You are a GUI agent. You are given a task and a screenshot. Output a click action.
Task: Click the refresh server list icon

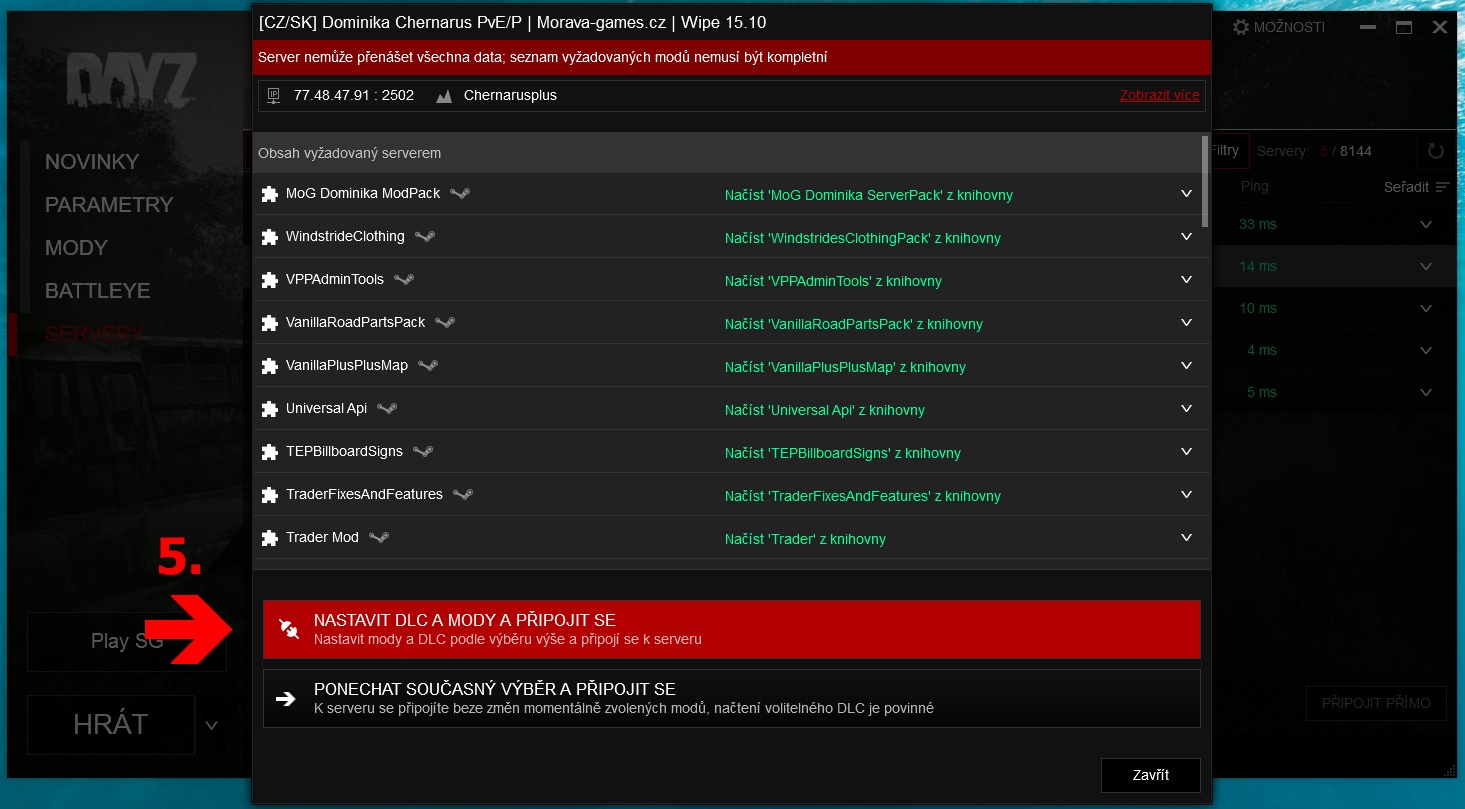[x=1436, y=152]
